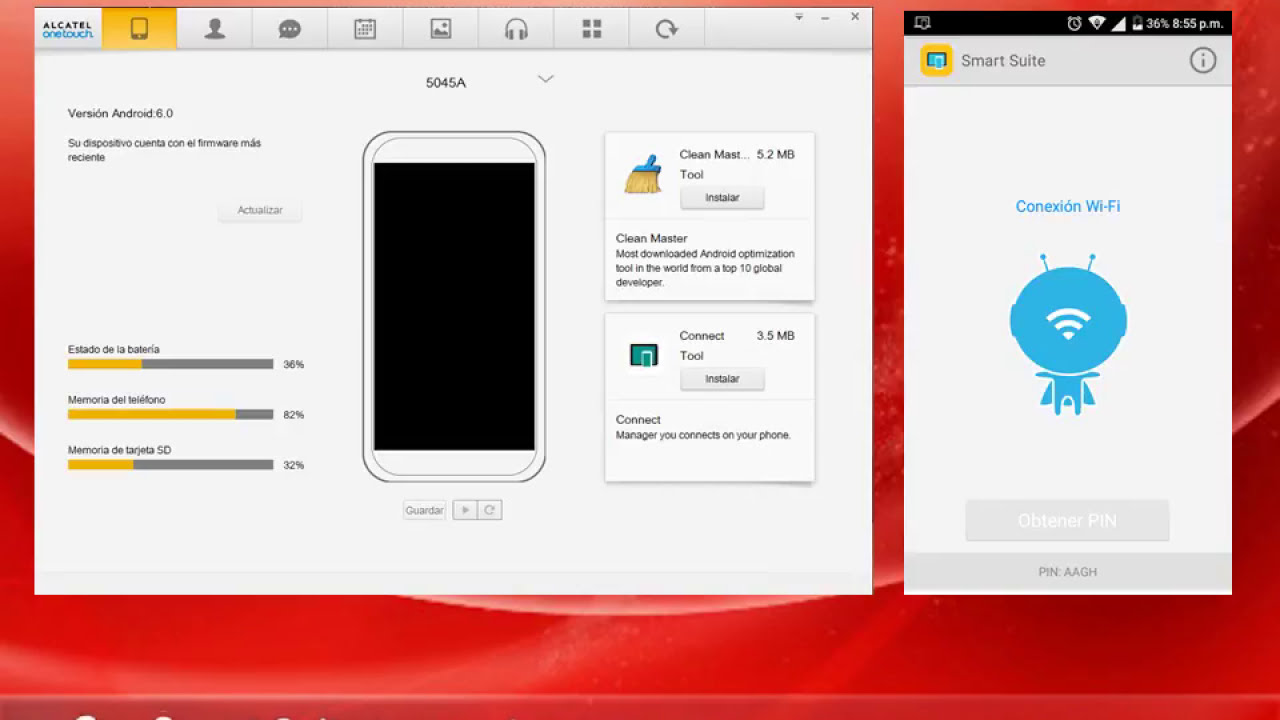Tap the notification icon in phone status bar
This screenshot has height=720, width=1280.
click(x=922, y=23)
